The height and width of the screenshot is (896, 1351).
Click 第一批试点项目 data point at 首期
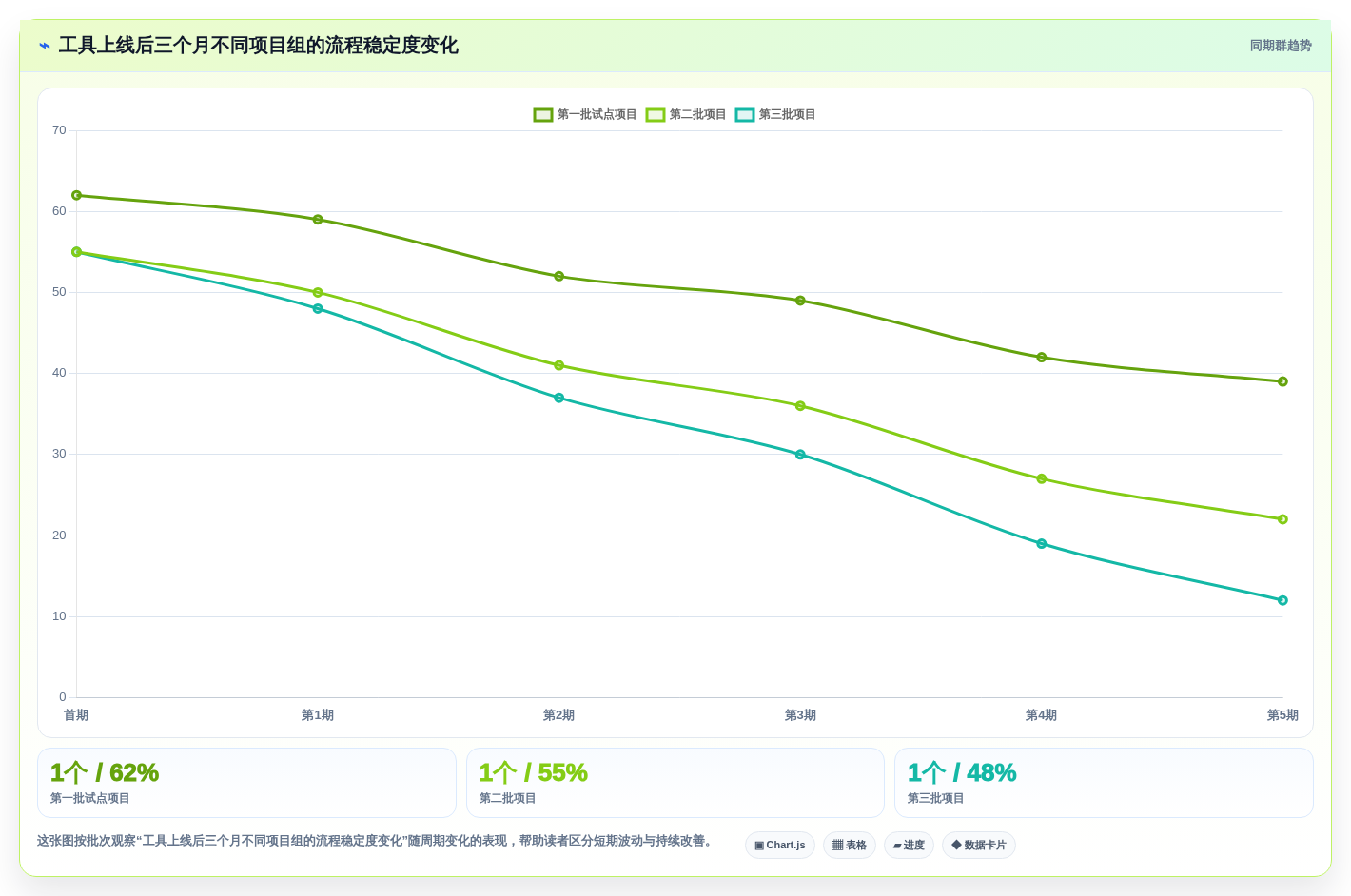(77, 195)
